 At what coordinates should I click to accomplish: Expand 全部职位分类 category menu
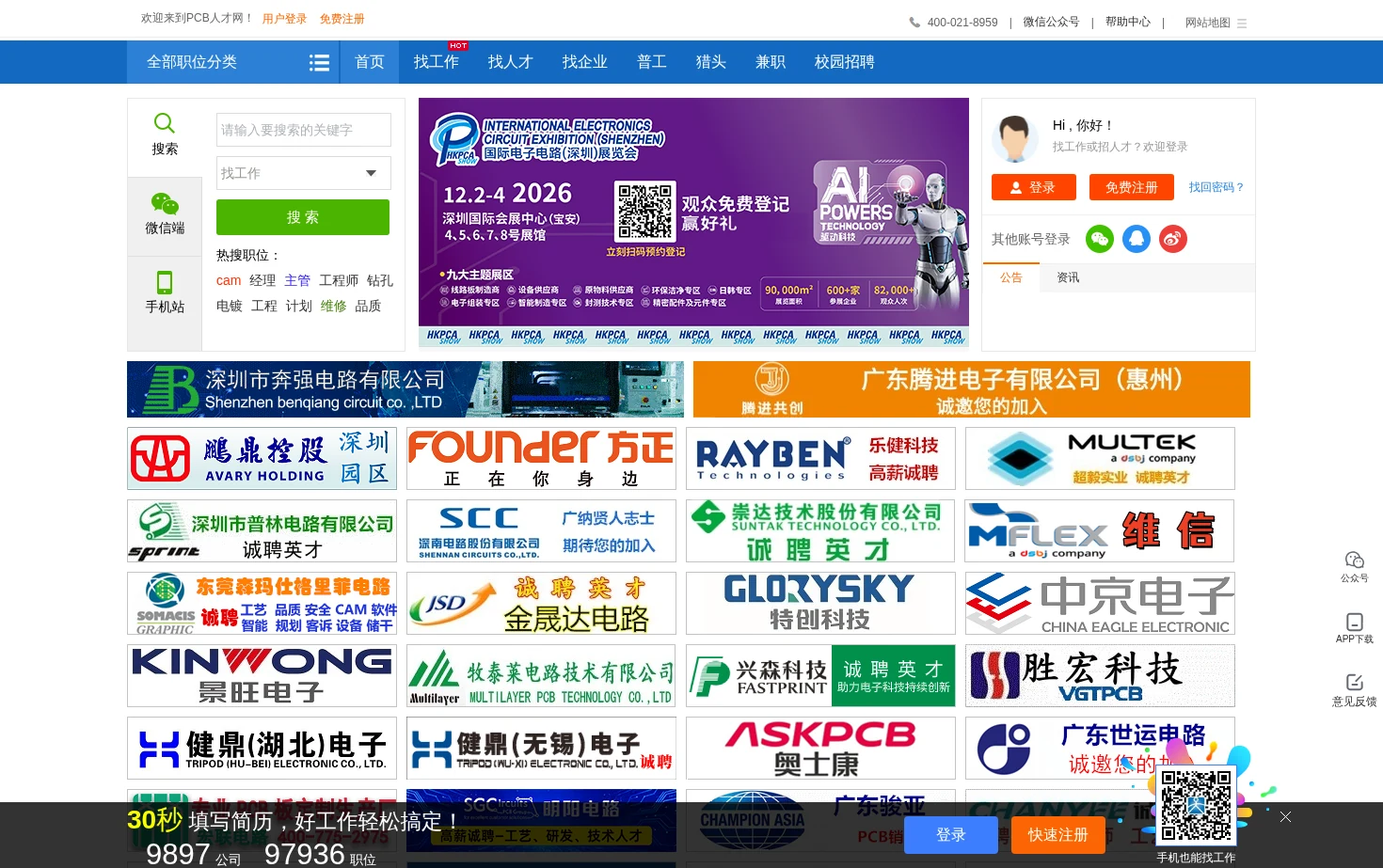click(x=192, y=62)
